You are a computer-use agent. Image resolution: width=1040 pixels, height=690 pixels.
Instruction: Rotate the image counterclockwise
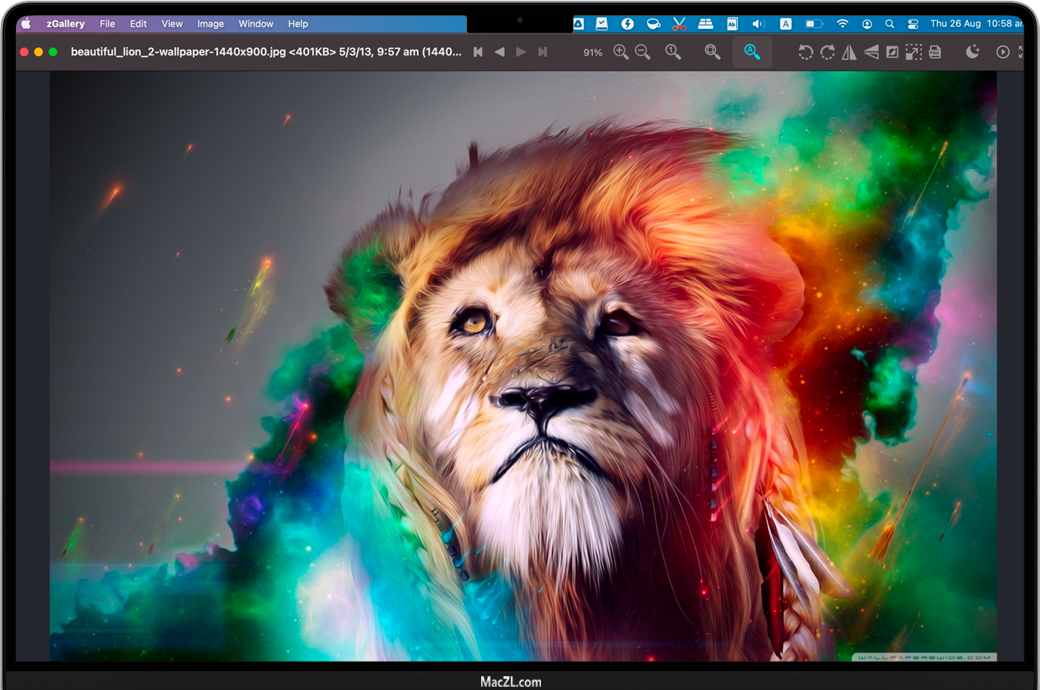805,52
